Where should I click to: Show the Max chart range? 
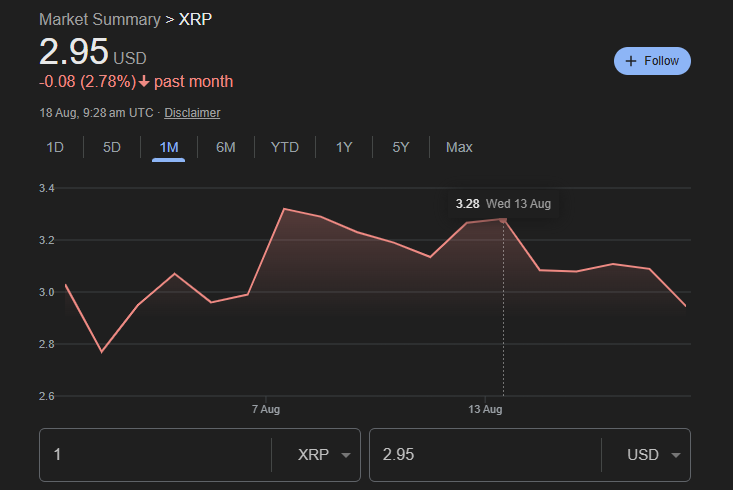coord(459,147)
